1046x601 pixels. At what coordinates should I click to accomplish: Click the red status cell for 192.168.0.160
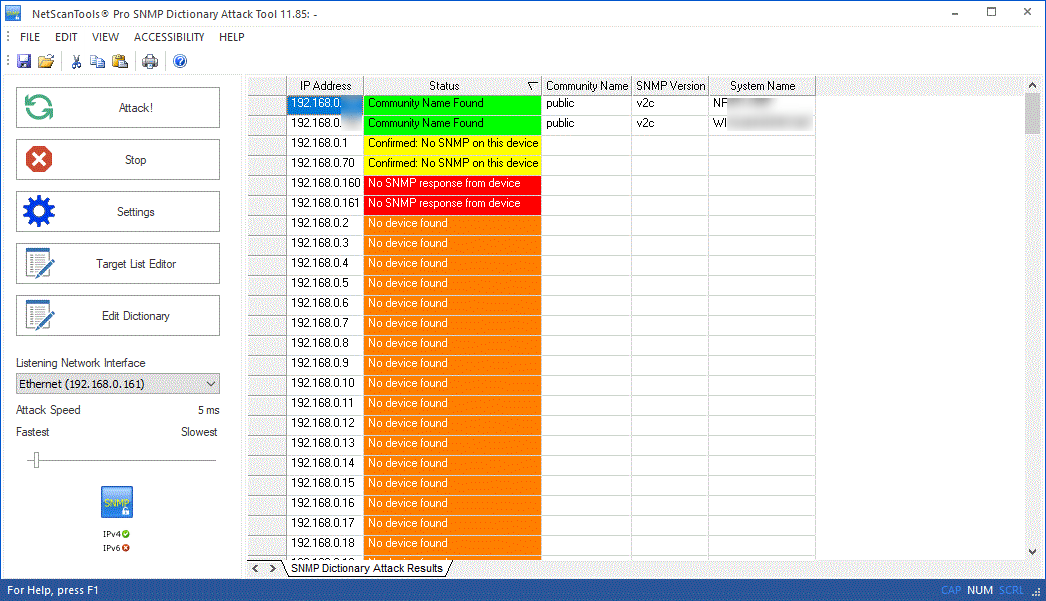point(452,183)
